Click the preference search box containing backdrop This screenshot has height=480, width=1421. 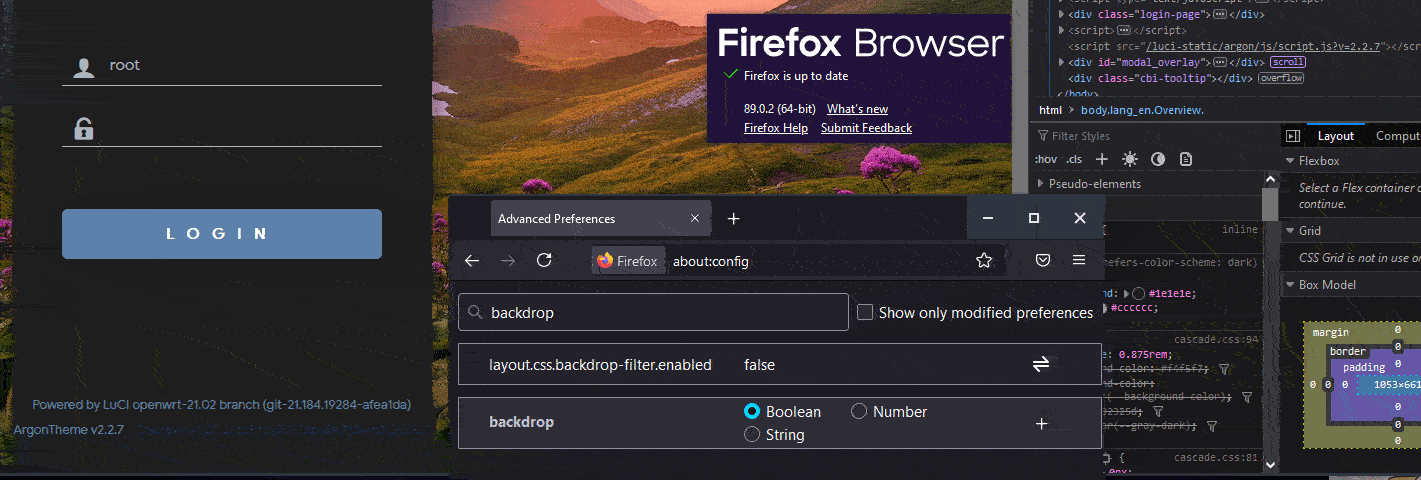pos(653,312)
